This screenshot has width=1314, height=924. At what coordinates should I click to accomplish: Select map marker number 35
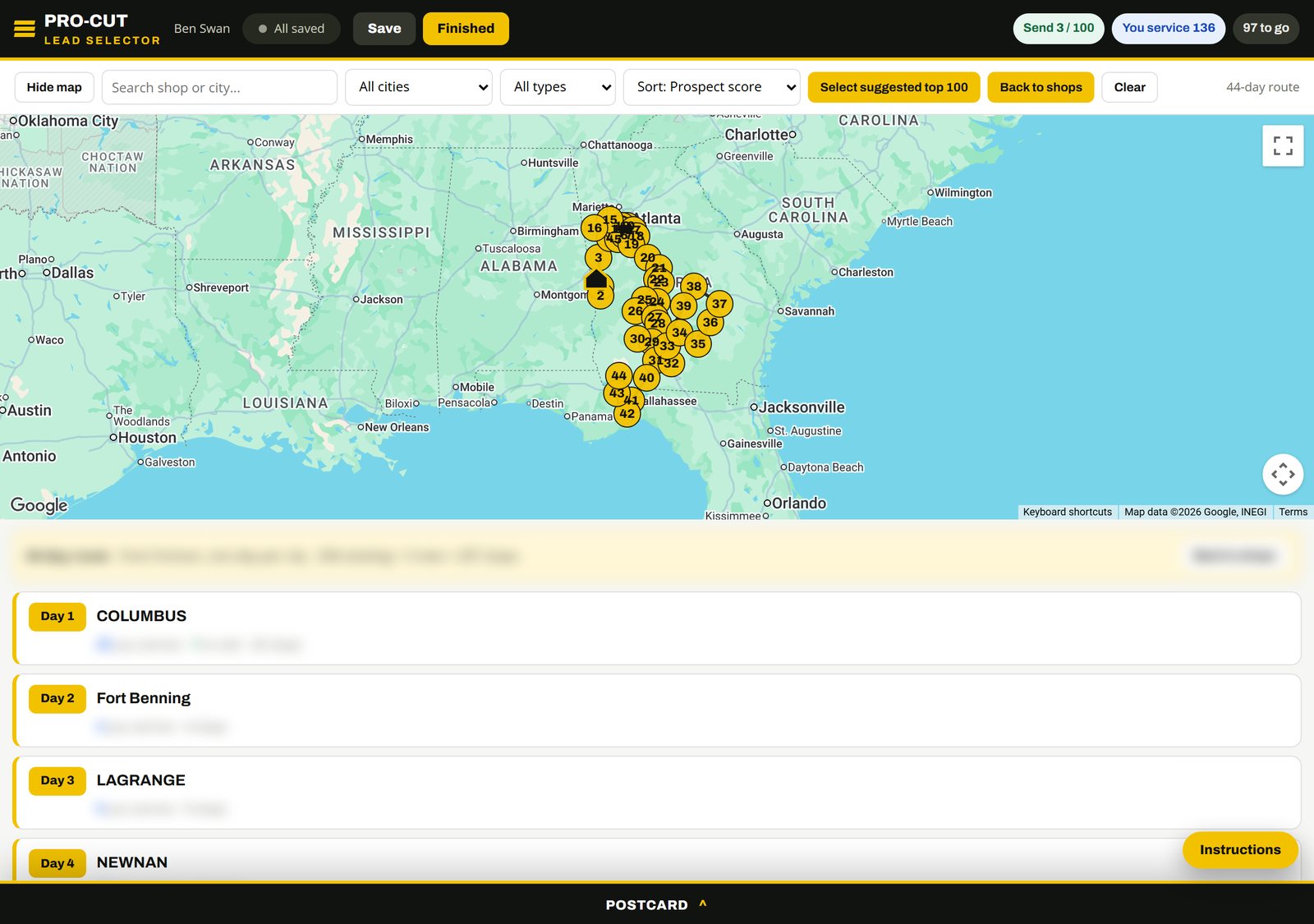click(x=698, y=344)
